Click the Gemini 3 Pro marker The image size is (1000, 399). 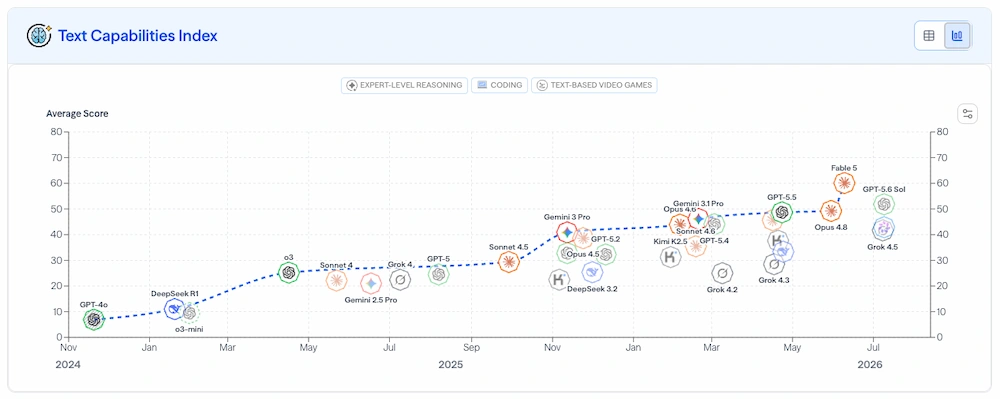568,233
